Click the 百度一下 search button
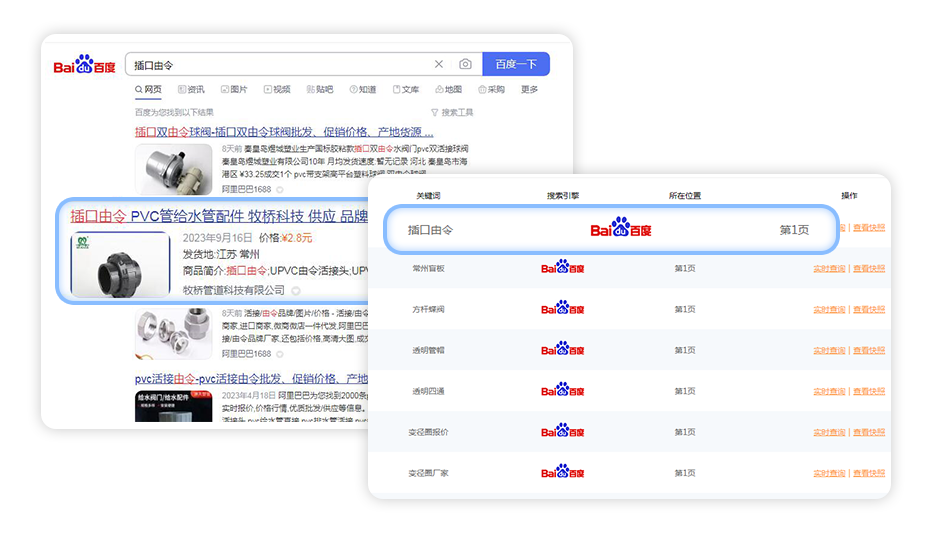 coord(516,64)
